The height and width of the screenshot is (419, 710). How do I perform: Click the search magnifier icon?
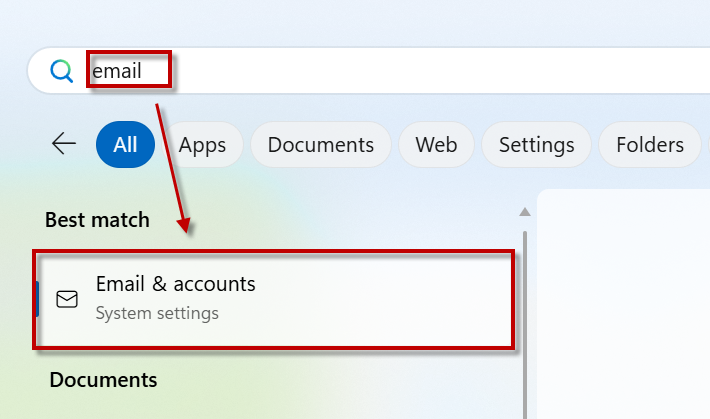click(x=62, y=71)
